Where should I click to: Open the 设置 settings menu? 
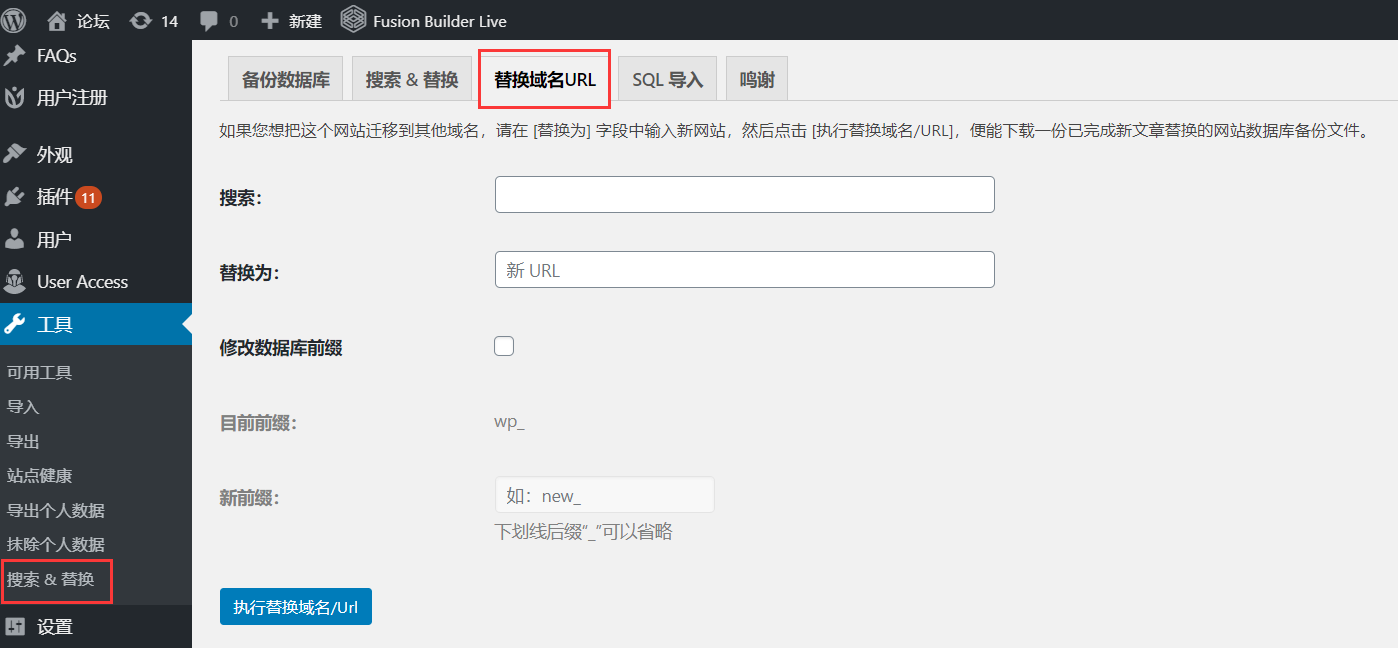click(54, 627)
